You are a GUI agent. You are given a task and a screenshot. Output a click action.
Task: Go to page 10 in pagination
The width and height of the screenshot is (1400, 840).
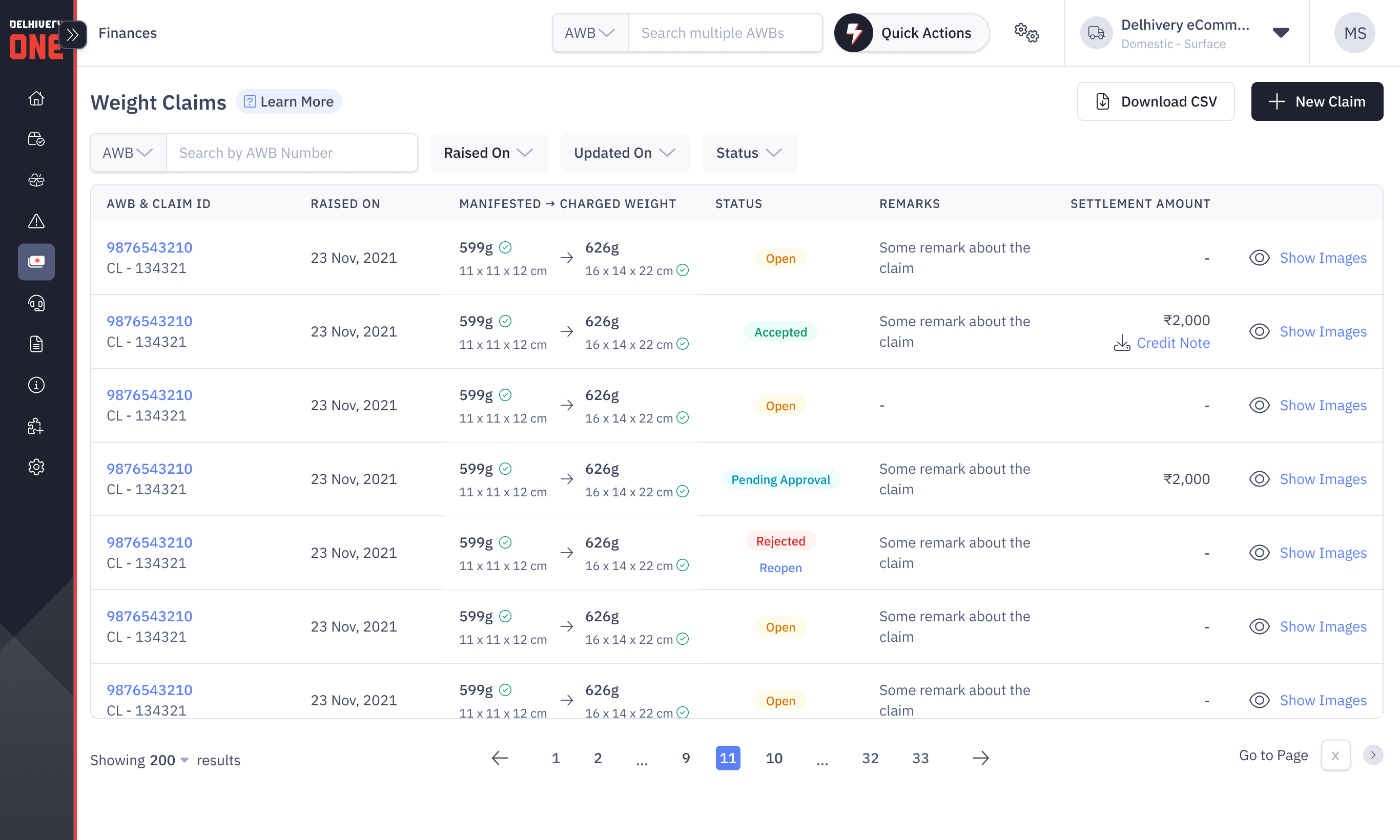774,759
